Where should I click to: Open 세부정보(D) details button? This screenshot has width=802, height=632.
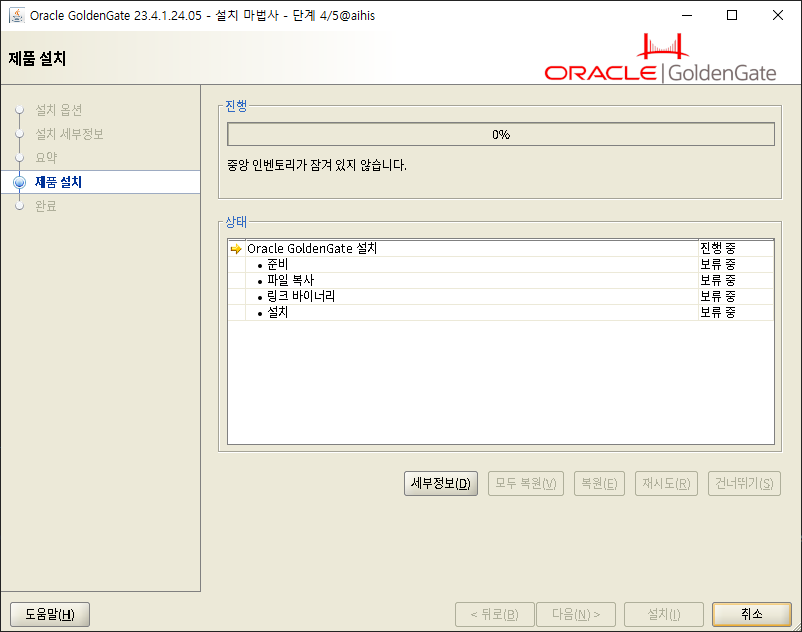point(441,484)
